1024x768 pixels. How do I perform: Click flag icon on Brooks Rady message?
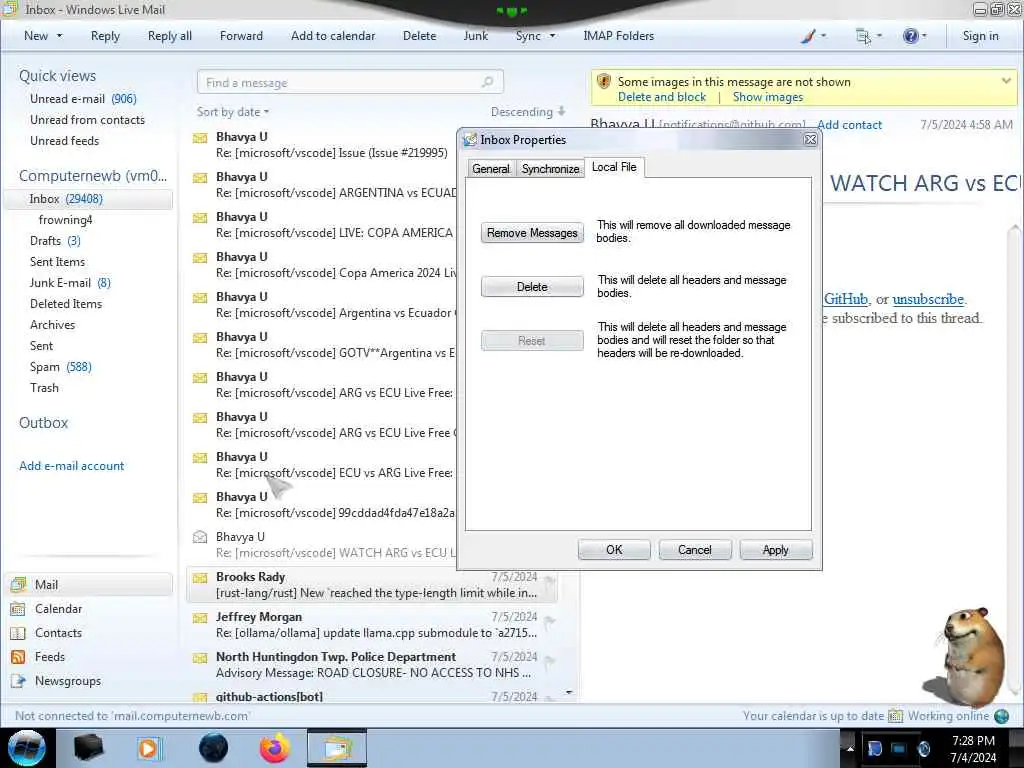[x=549, y=581]
